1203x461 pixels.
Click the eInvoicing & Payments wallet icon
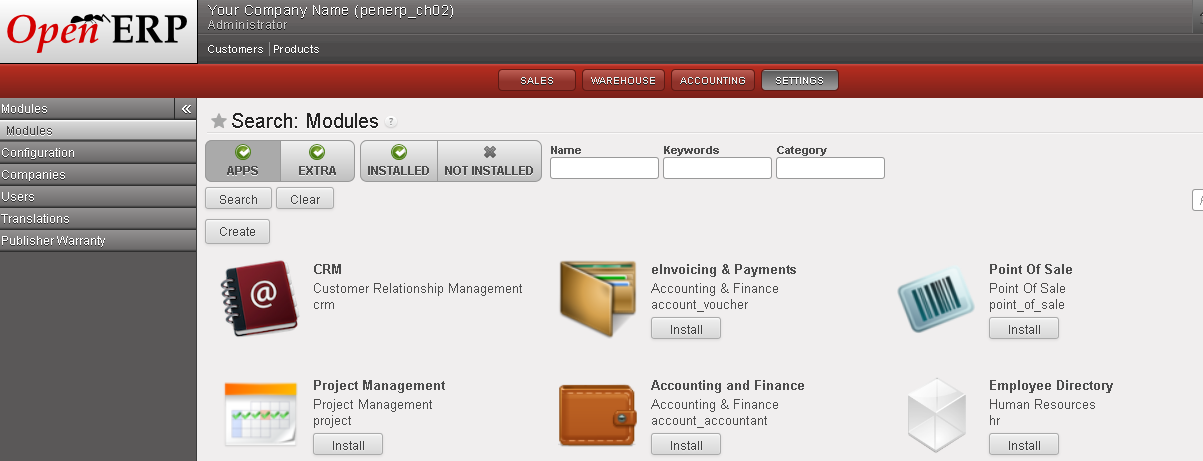pyautogui.click(x=598, y=297)
